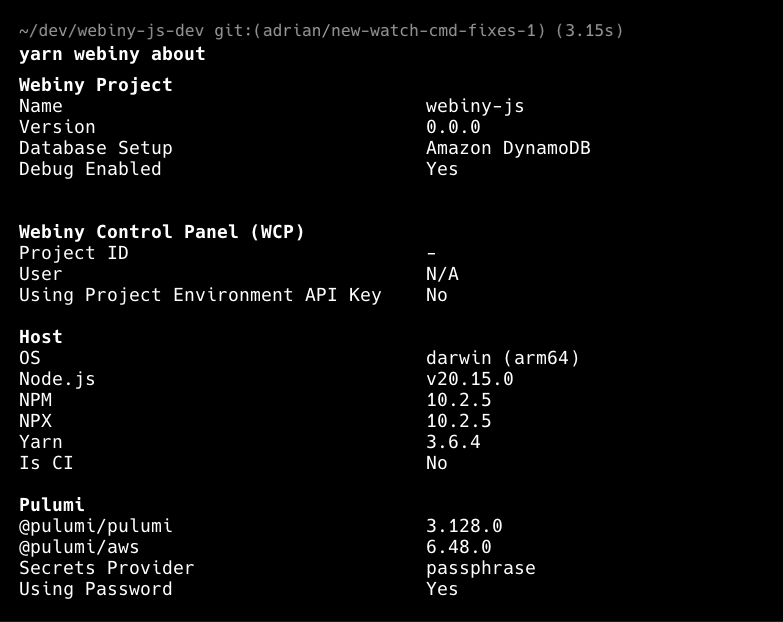Click the 'Webiny Project' section heading
Viewport: 783px width, 622px height.
96,85
